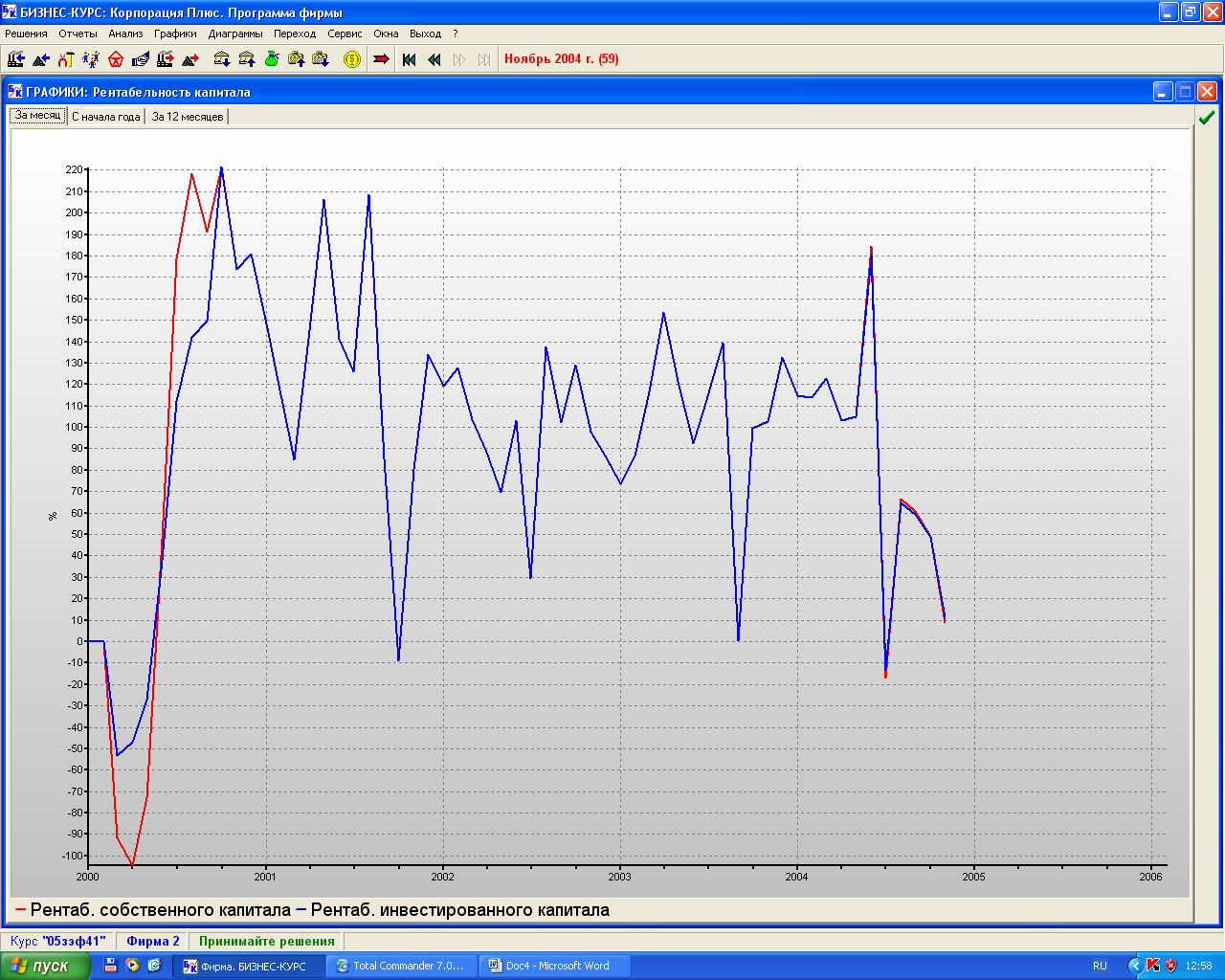Click the briefcase with up arrow icon
The height and width of the screenshot is (980, 1225).
point(297,59)
